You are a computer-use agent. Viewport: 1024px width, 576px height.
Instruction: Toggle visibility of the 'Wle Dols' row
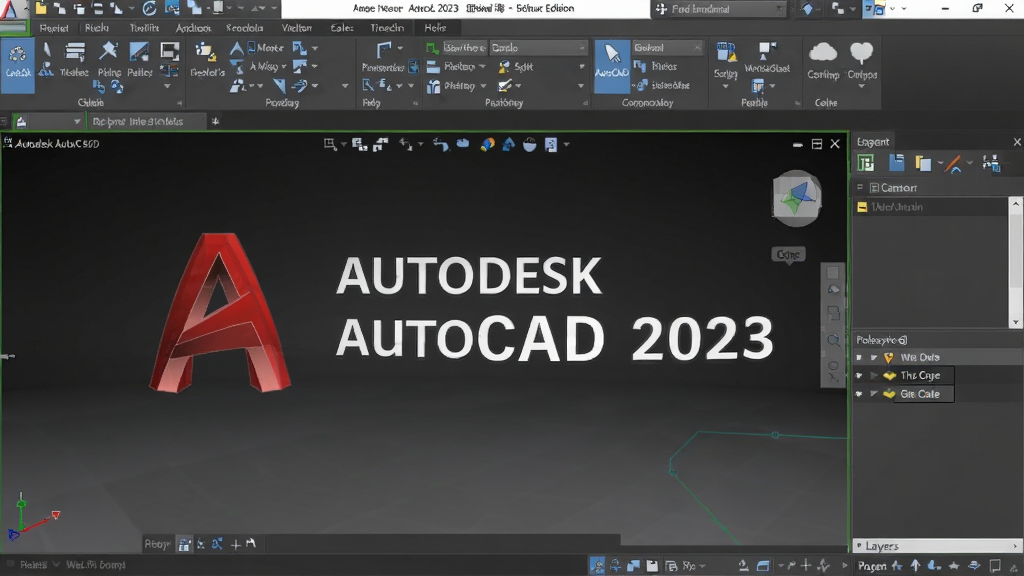tap(859, 358)
